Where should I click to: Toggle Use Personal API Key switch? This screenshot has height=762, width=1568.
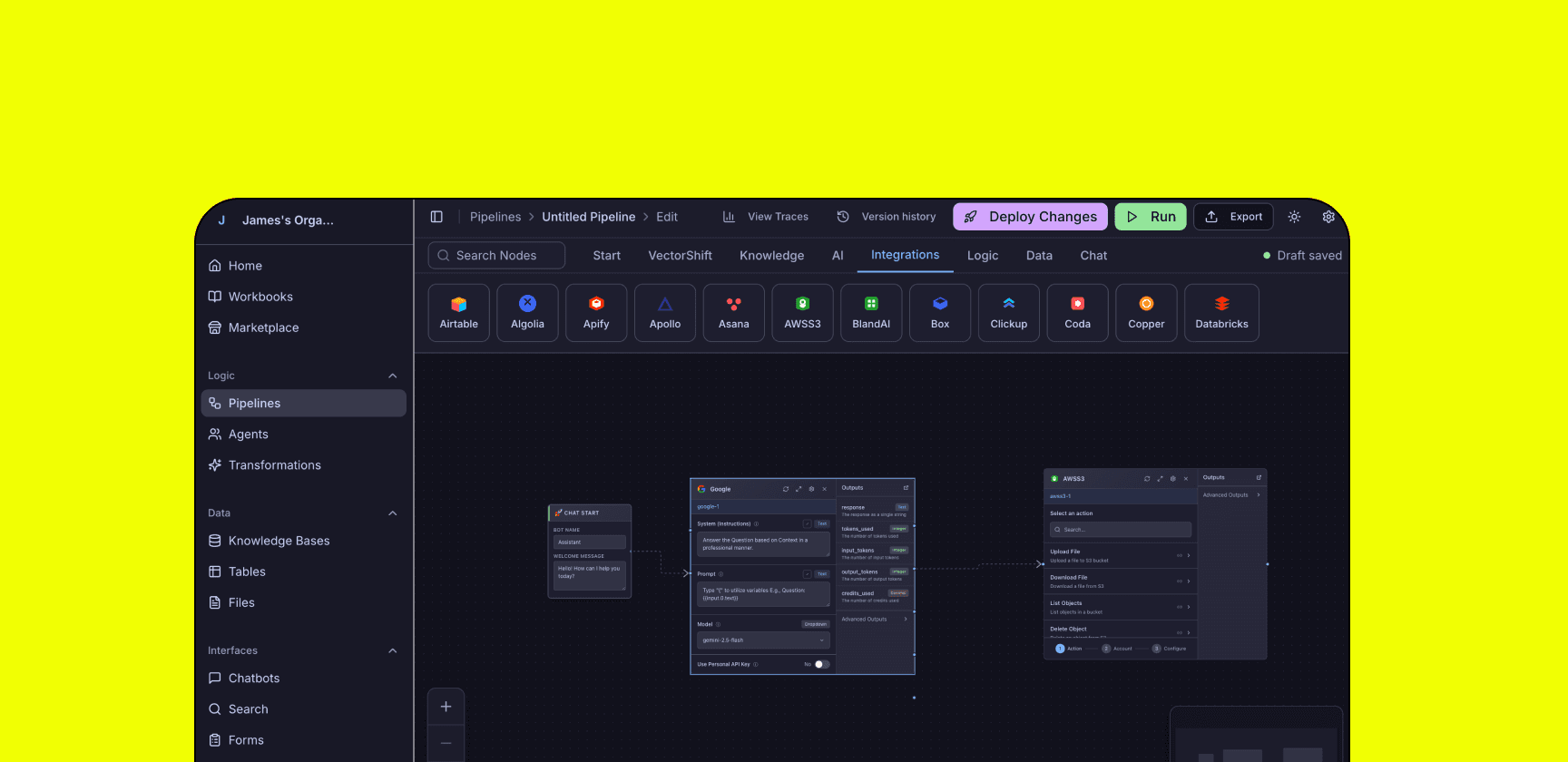820,664
